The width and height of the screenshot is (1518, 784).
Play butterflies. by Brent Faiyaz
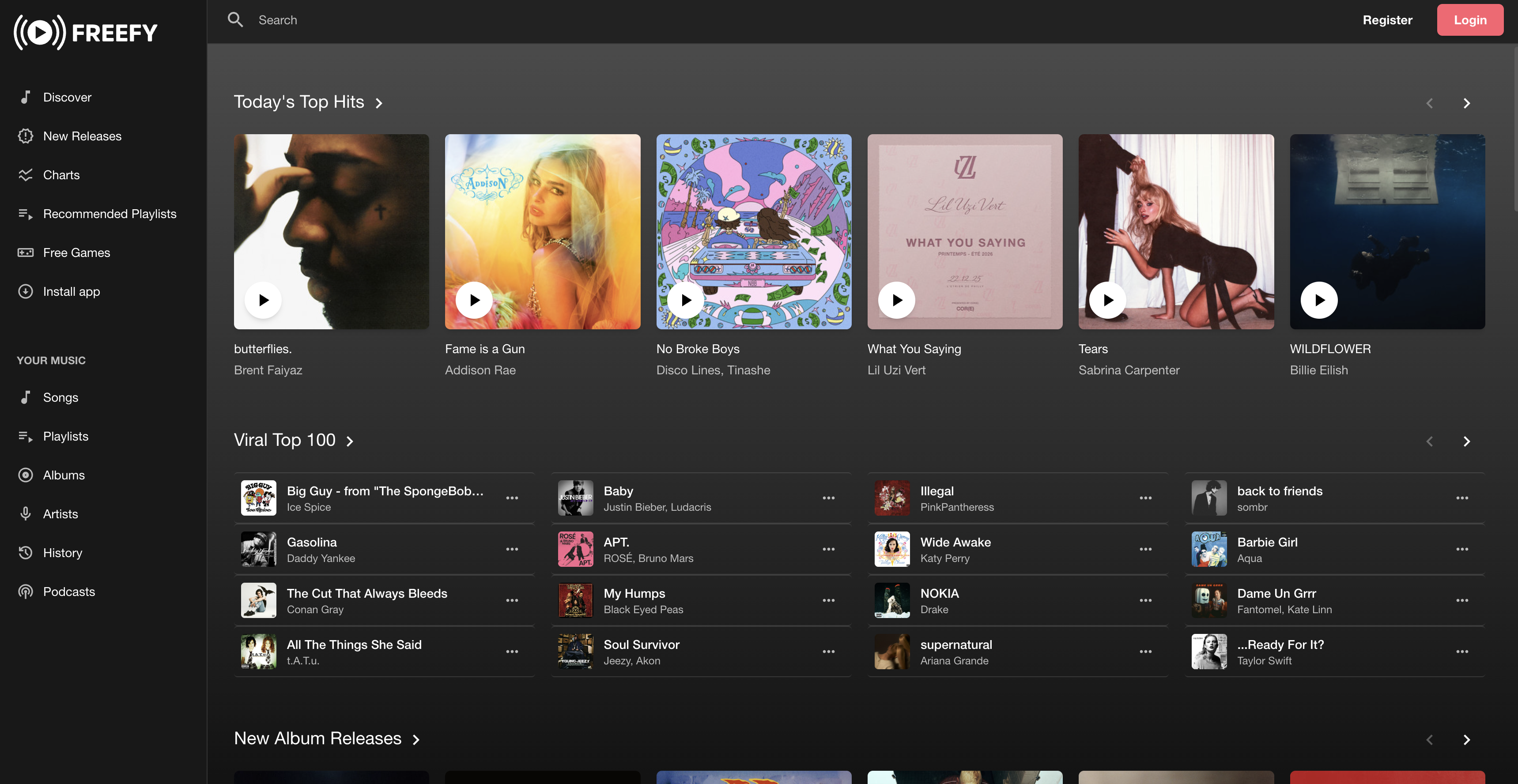coord(263,300)
